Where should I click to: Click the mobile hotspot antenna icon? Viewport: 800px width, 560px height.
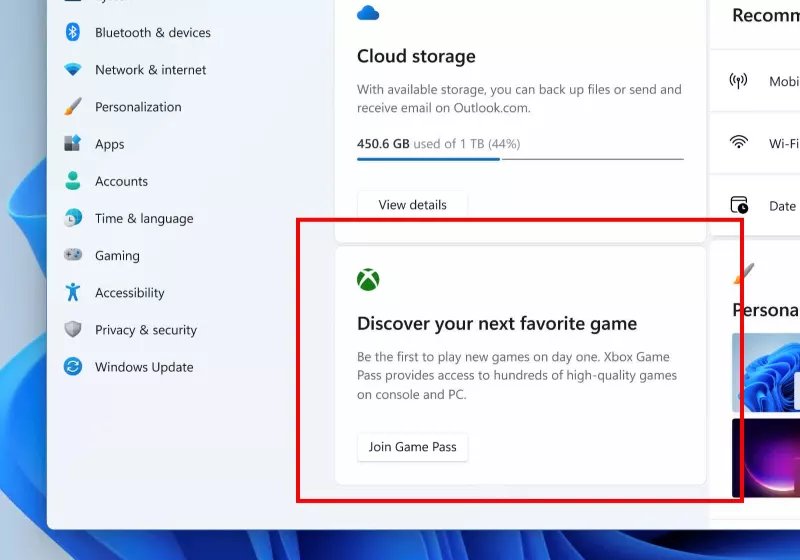tap(738, 81)
